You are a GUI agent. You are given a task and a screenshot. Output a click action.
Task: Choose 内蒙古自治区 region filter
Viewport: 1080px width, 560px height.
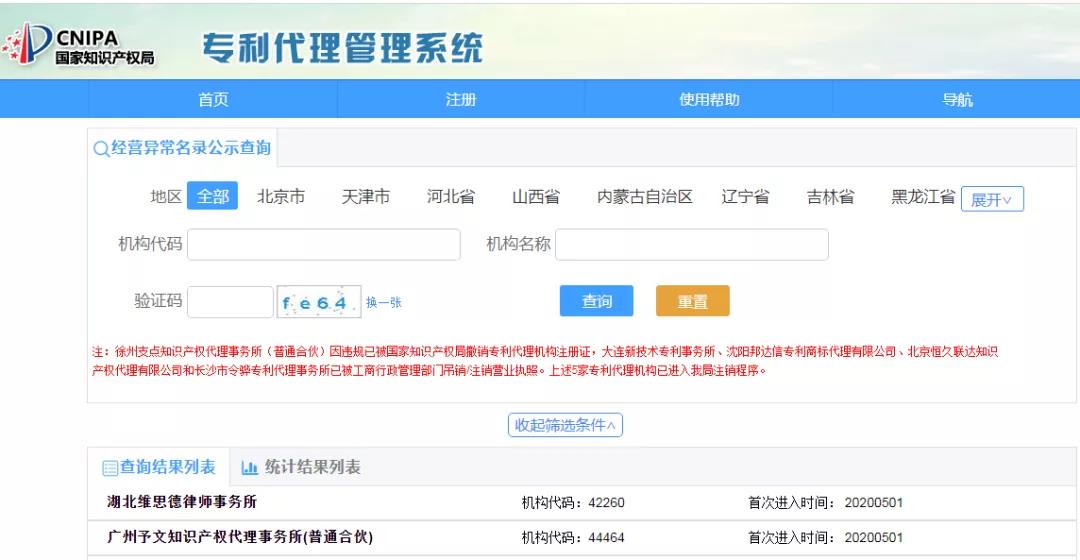[644, 197]
